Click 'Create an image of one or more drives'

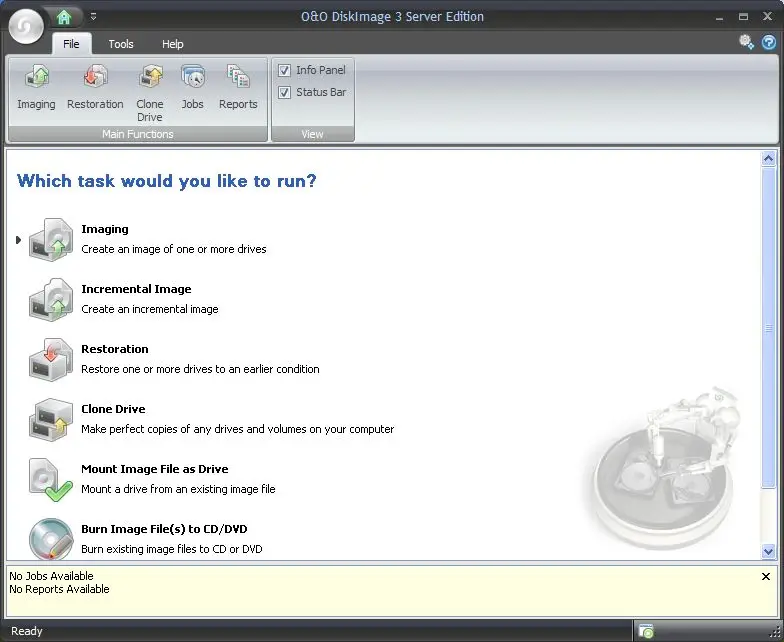coord(174,249)
